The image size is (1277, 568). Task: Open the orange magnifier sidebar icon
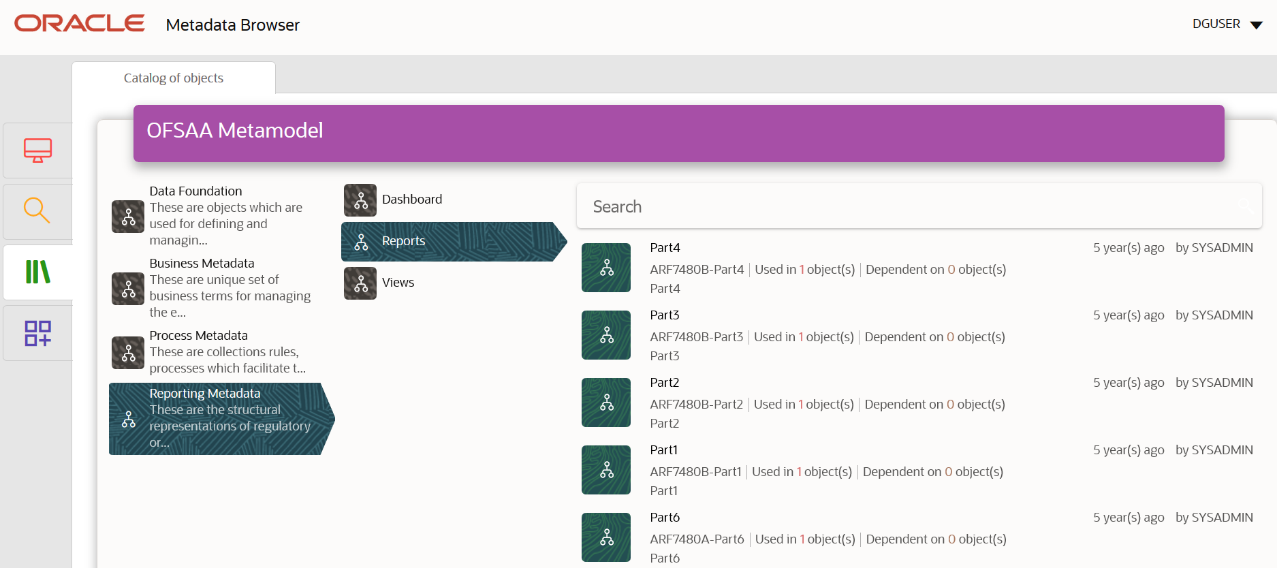tap(37, 211)
